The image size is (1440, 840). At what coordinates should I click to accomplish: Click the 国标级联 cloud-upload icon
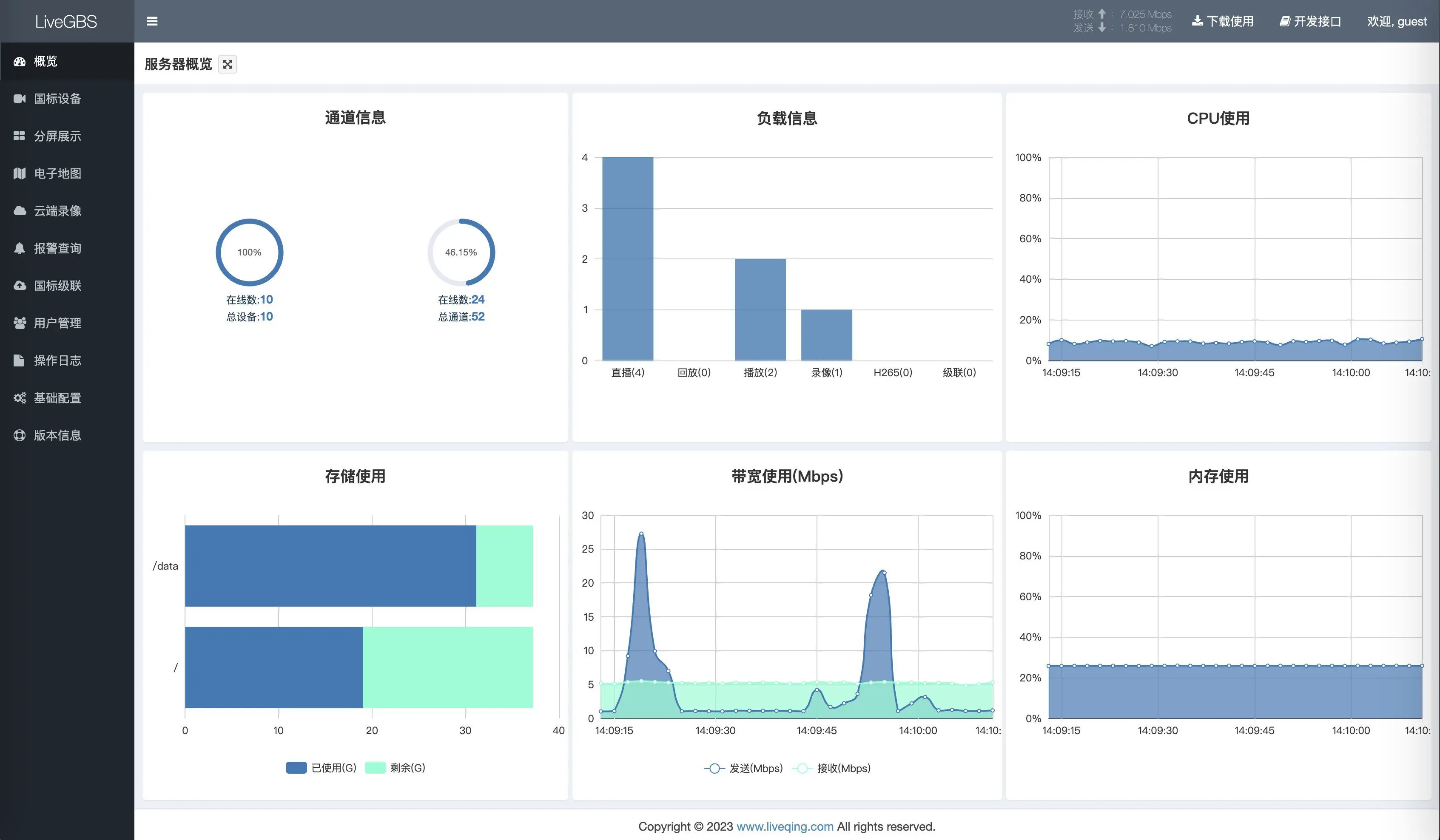click(20, 286)
